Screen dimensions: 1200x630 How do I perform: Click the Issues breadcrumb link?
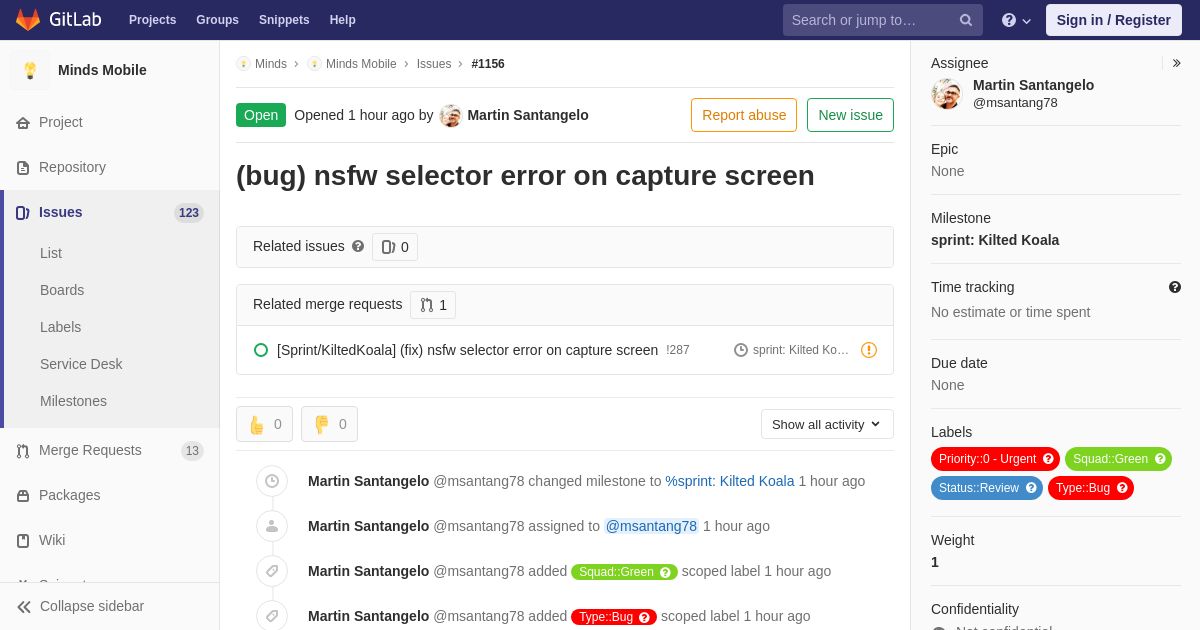point(434,64)
